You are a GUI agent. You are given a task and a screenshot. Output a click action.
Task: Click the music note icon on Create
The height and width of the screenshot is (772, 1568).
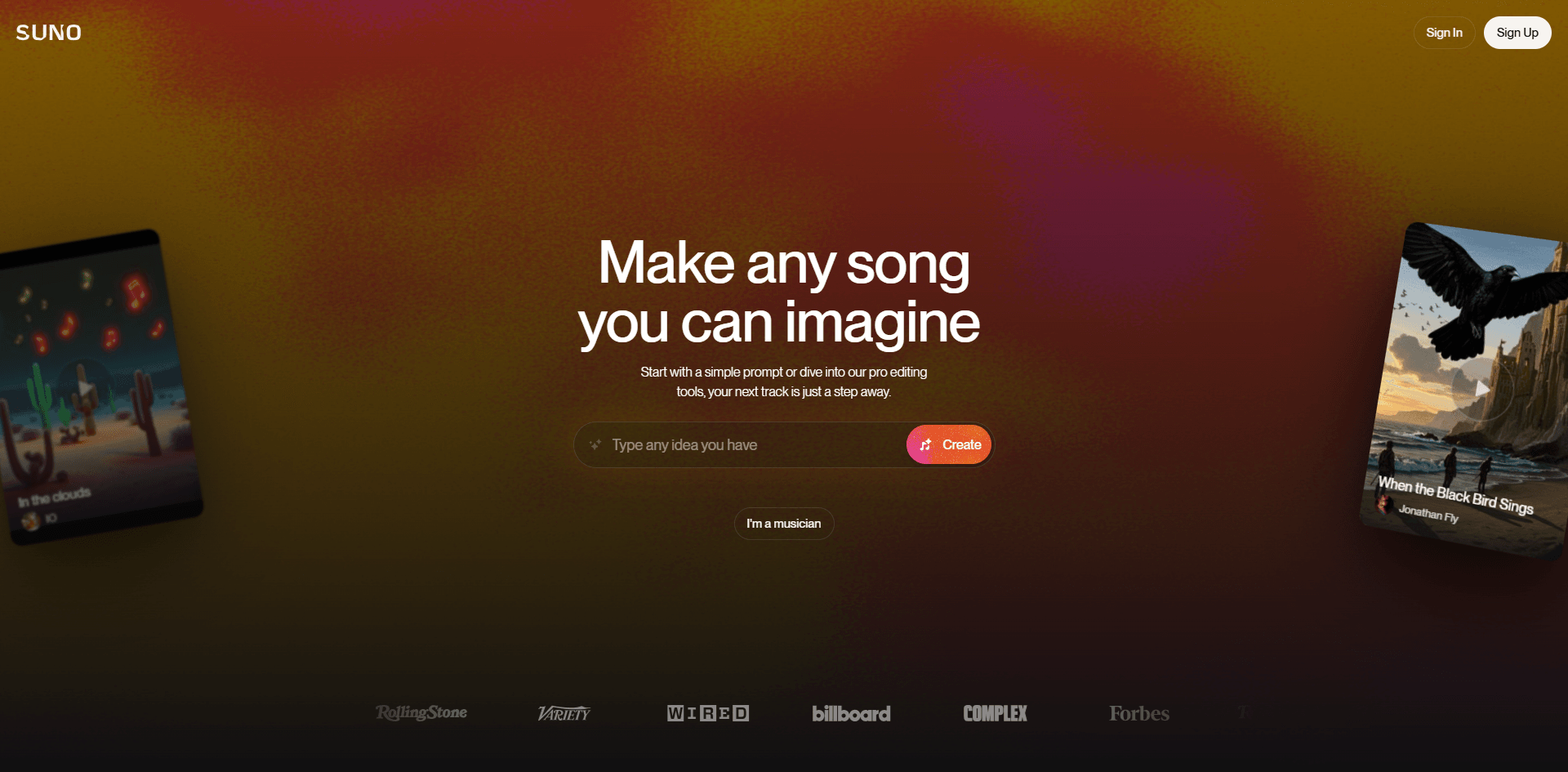(925, 445)
